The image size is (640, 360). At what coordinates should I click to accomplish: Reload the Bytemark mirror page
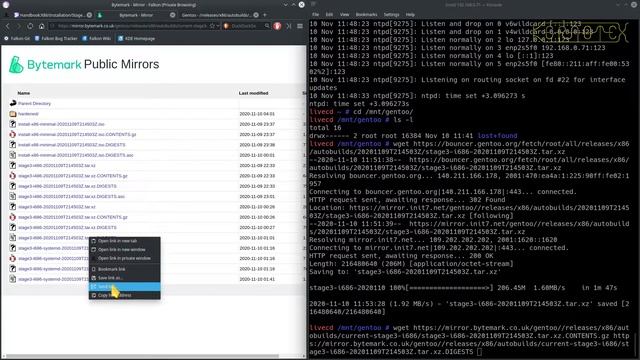pyautogui.click(x=30, y=26)
